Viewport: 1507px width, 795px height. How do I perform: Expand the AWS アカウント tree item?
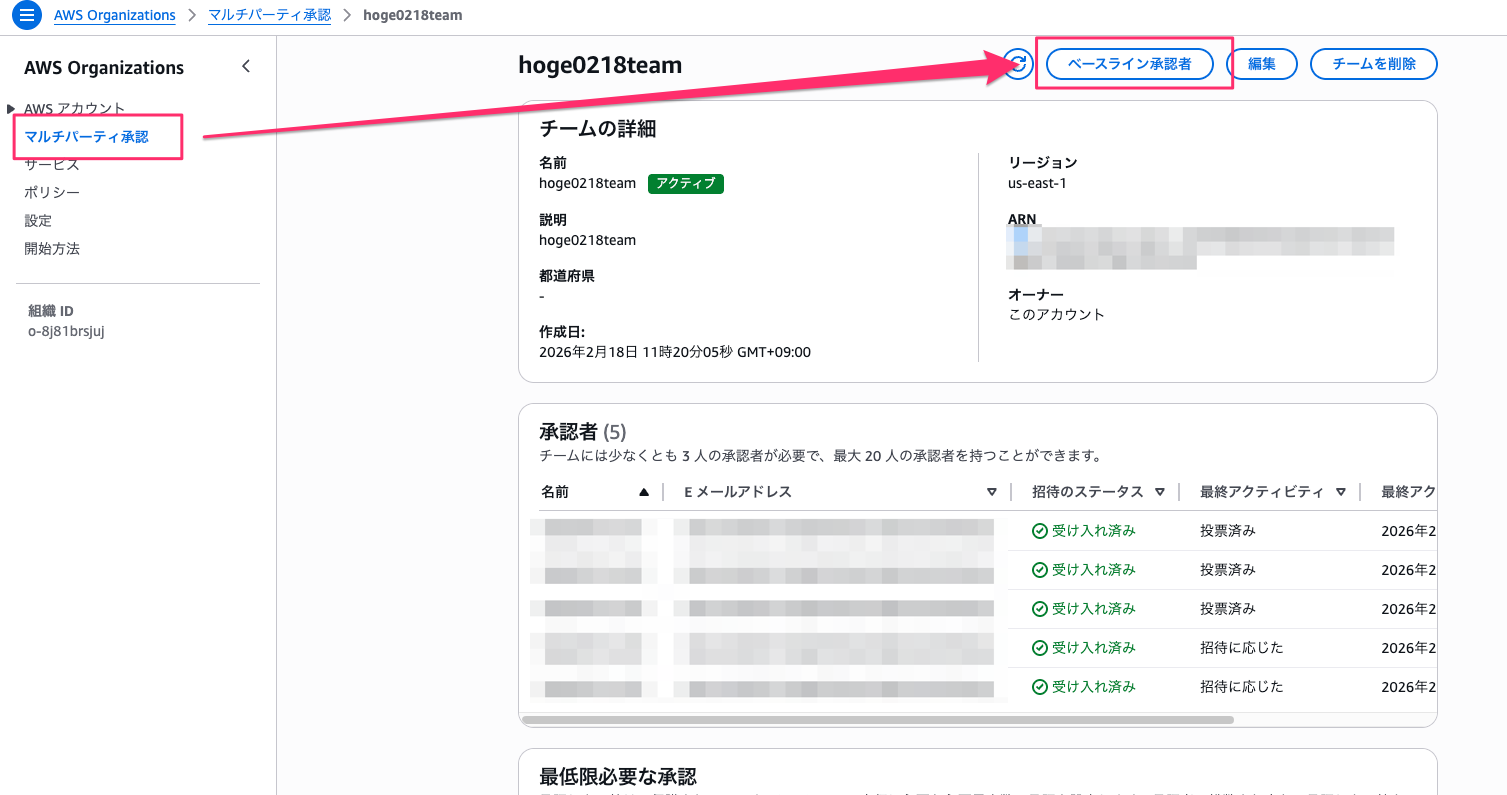11,108
